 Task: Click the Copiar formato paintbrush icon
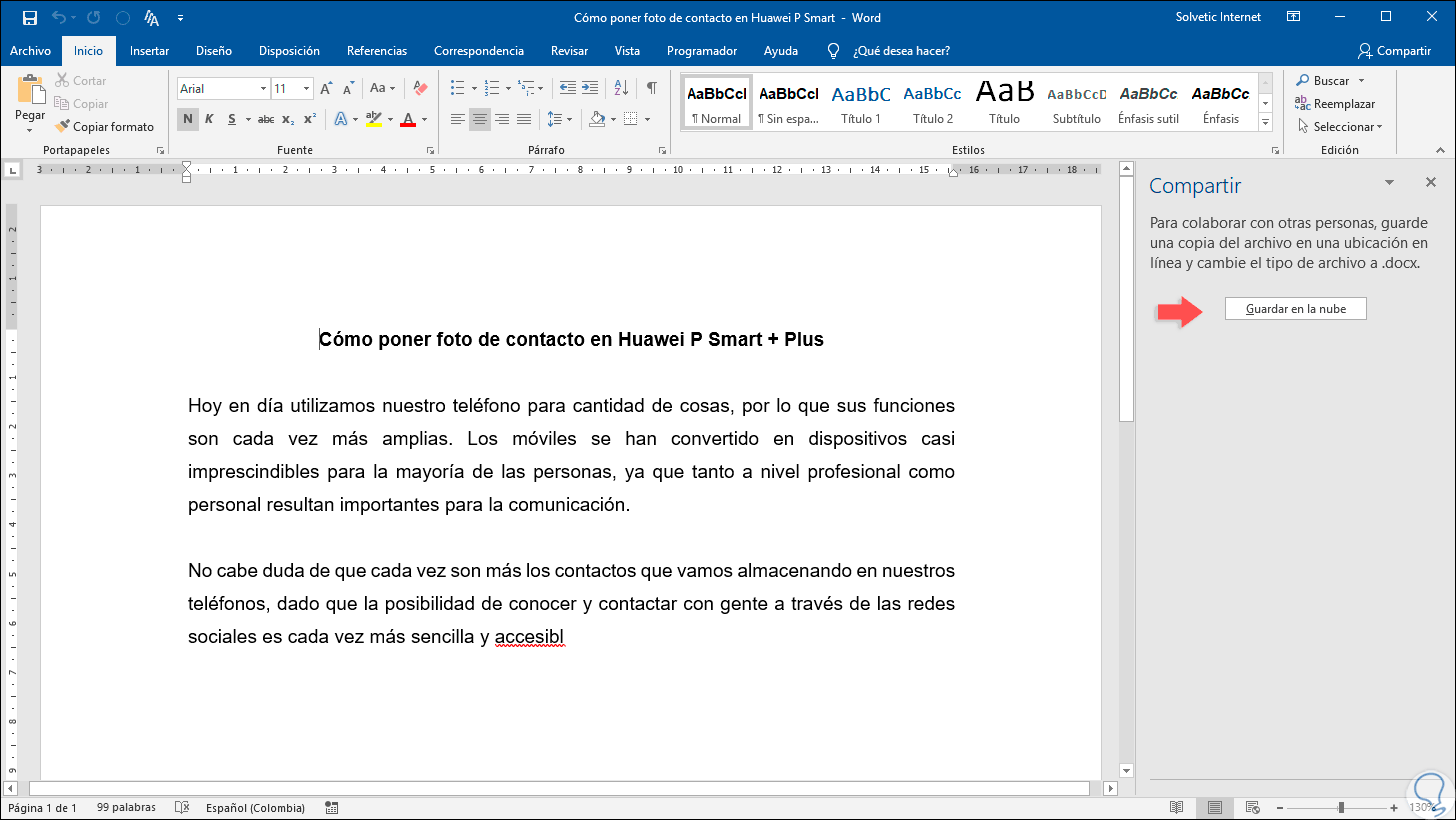pos(62,127)
